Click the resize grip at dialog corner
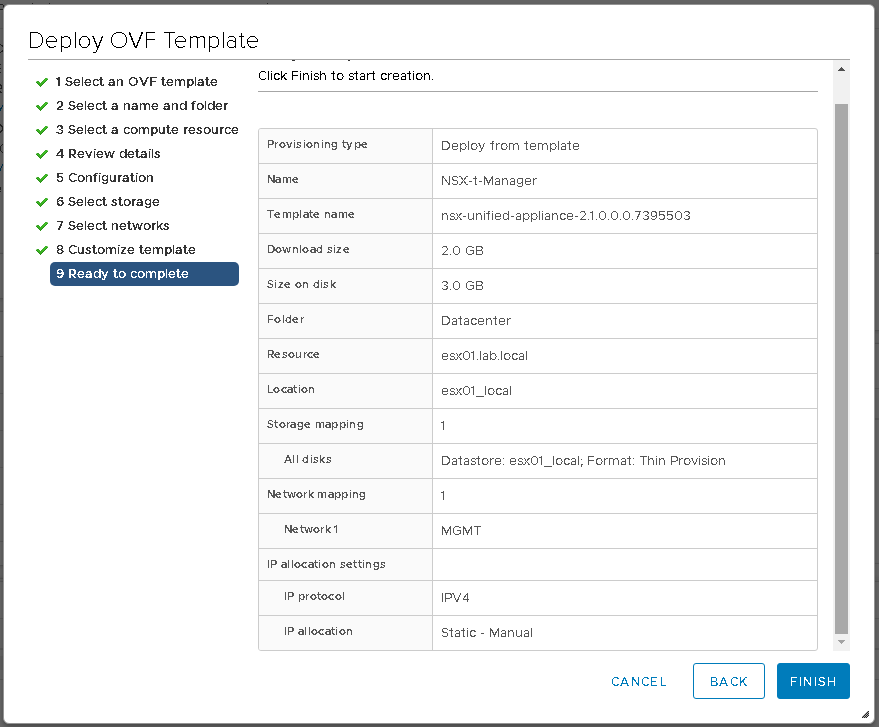 point(864,714)
